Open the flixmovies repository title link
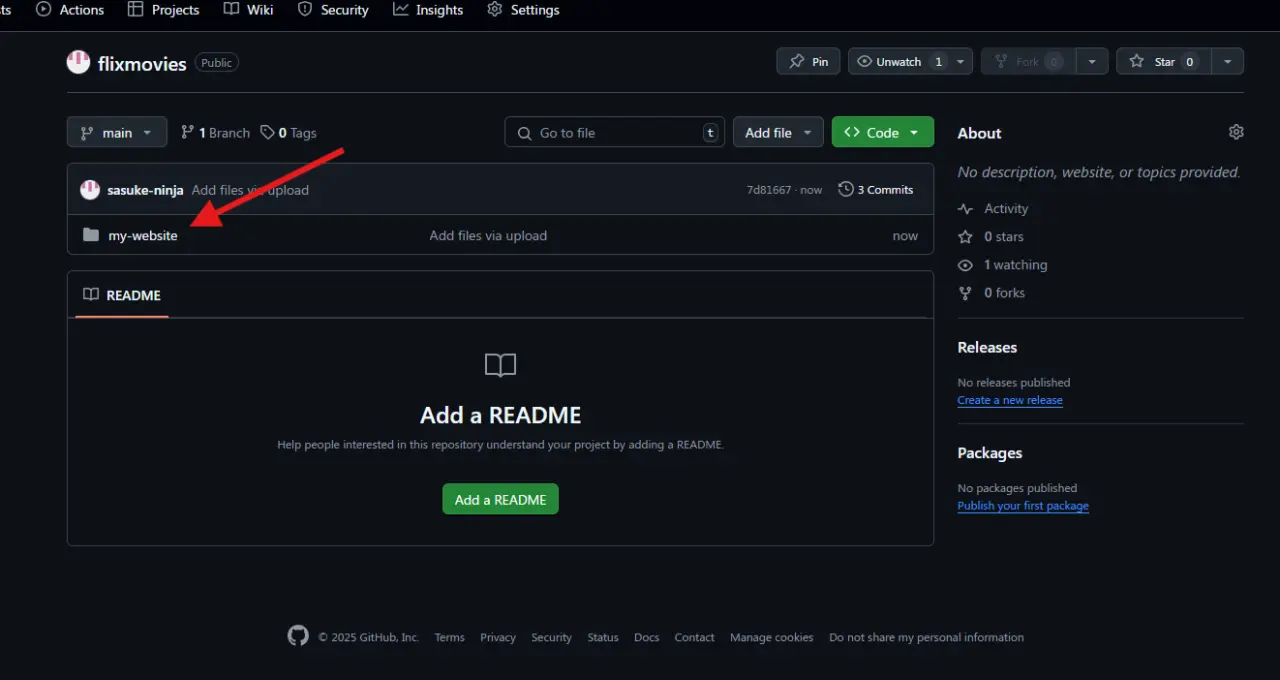The width and height of the screenshot is (1280, 680). (142, 63)
